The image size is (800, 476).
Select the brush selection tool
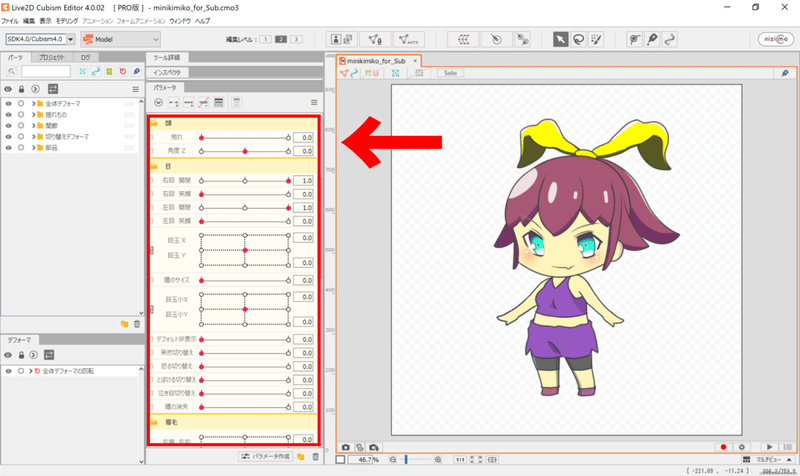pos(595,39)
